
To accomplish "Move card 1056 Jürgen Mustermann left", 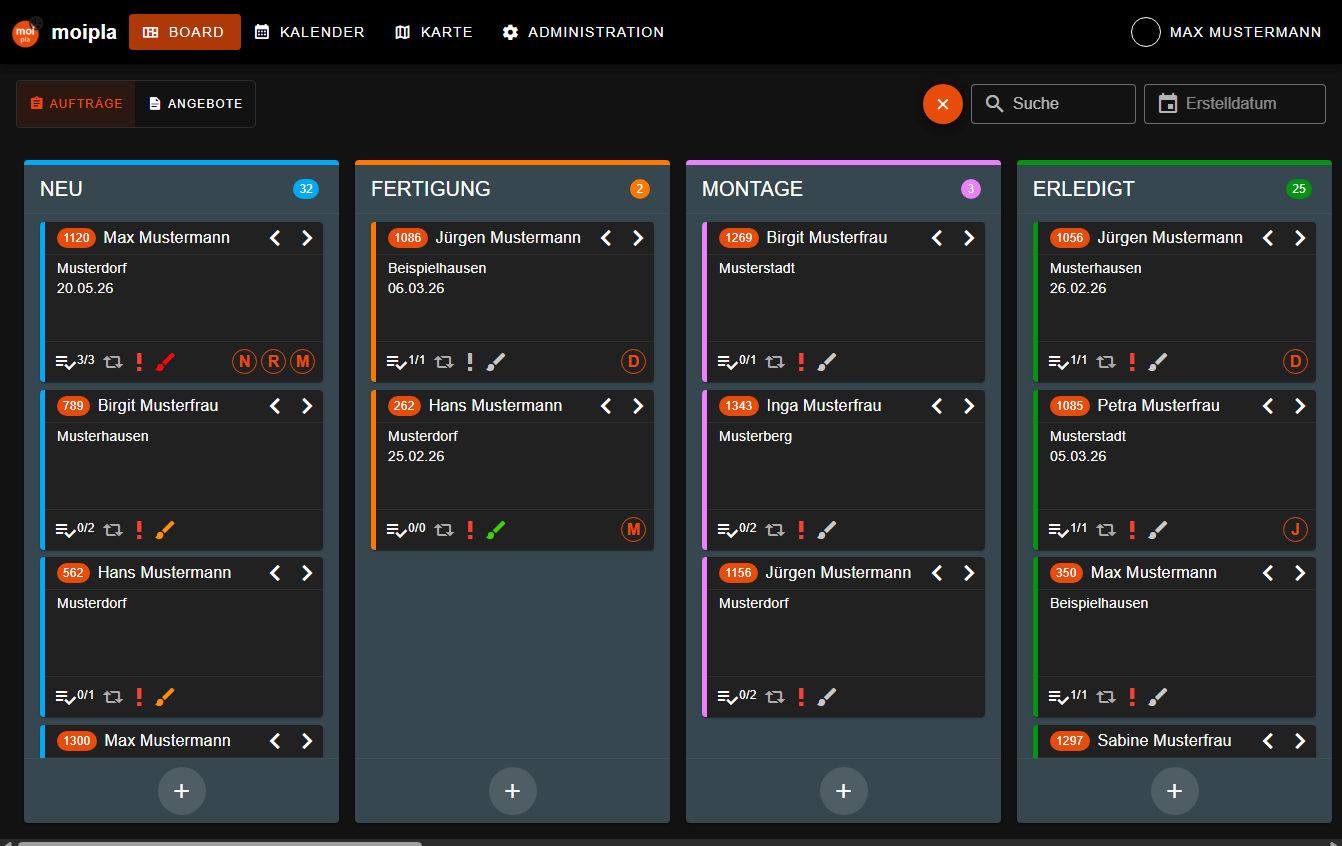I will click(x=1268, y=238).
